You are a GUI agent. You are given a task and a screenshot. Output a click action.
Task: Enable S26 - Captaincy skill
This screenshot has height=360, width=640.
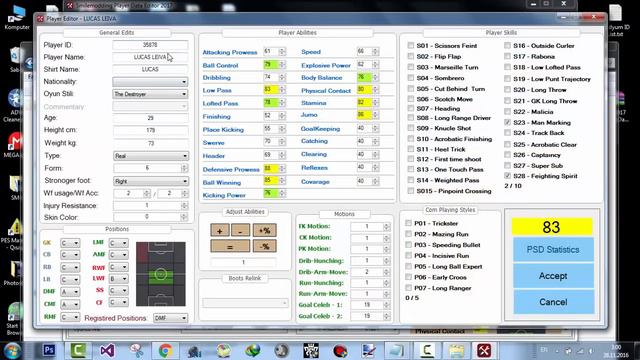coord(507,155)
